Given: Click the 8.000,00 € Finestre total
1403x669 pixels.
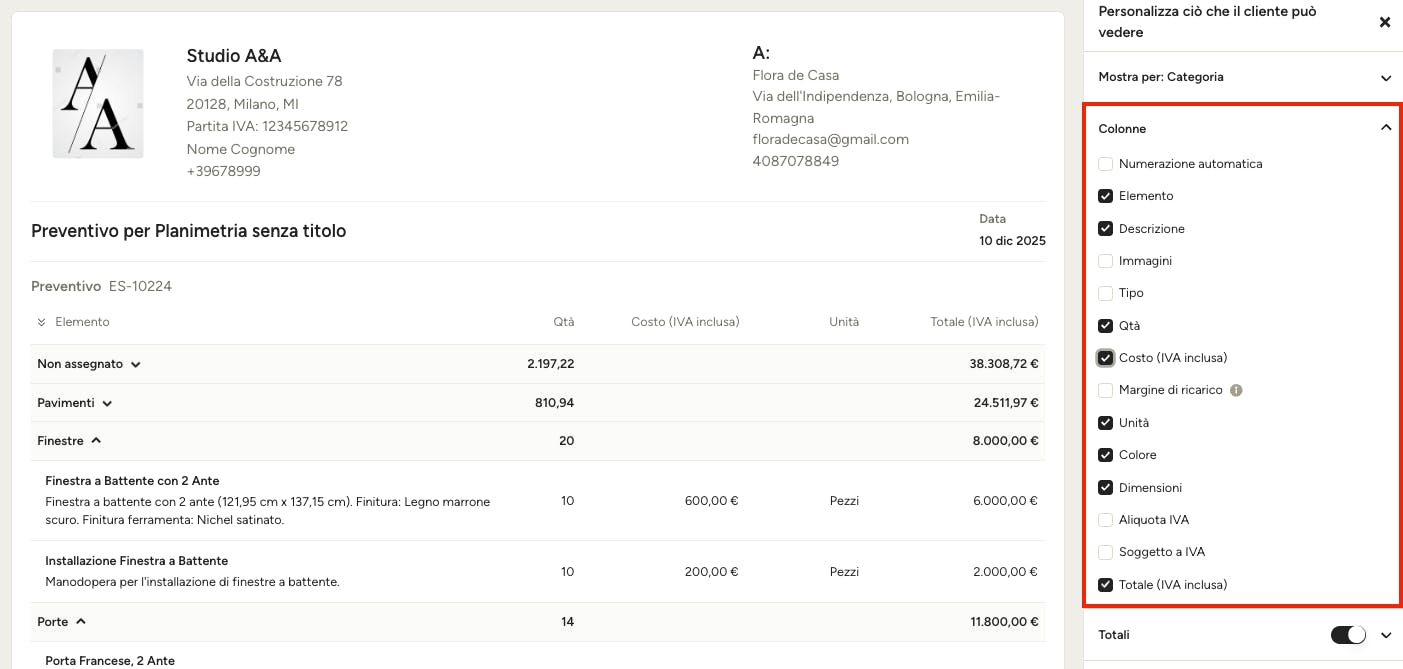Looking at the screenshot, I should click(x=1005, y=441).
